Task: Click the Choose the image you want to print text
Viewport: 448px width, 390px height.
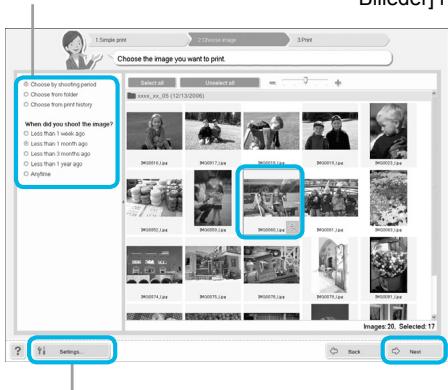Action: pyautogui.click(x=171, y=59)
